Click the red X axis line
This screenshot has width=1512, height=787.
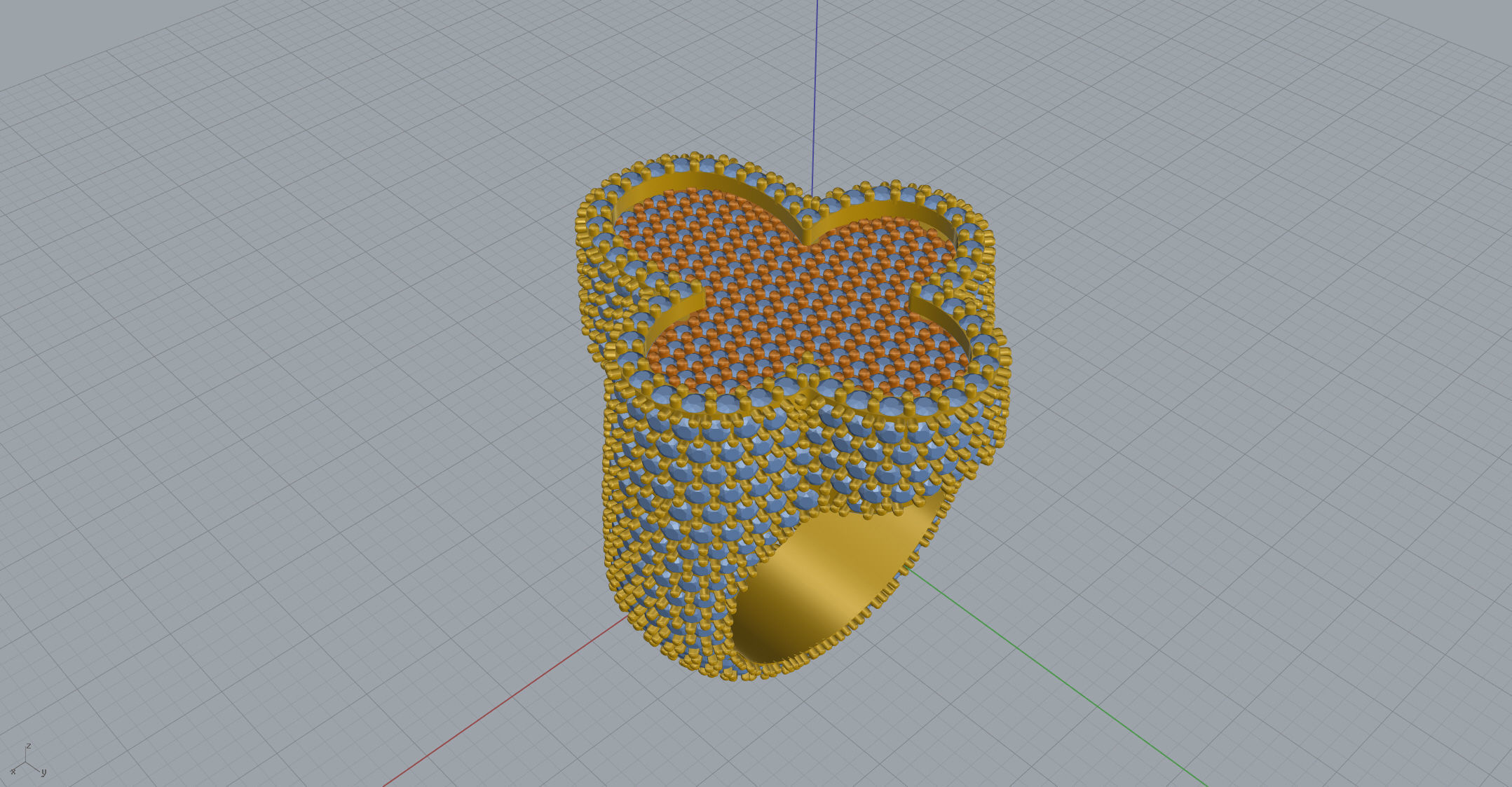coord(505,701)
